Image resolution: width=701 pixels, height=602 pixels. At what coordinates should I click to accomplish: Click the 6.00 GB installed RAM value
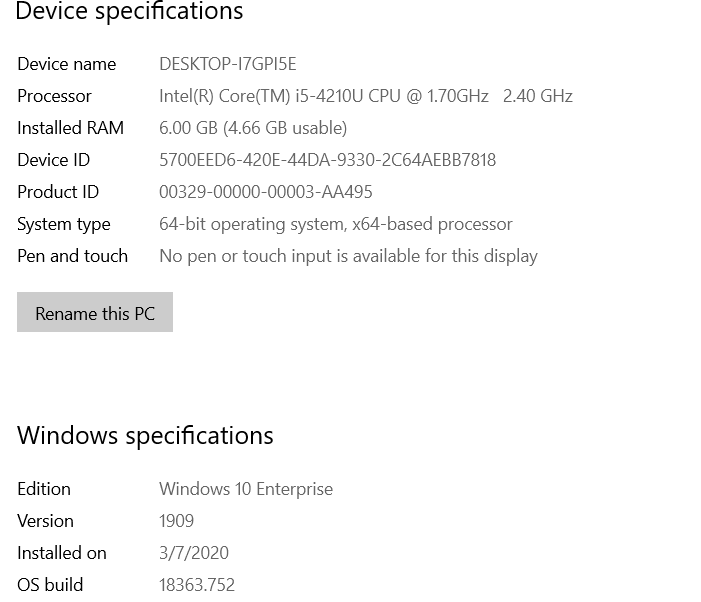253,128
